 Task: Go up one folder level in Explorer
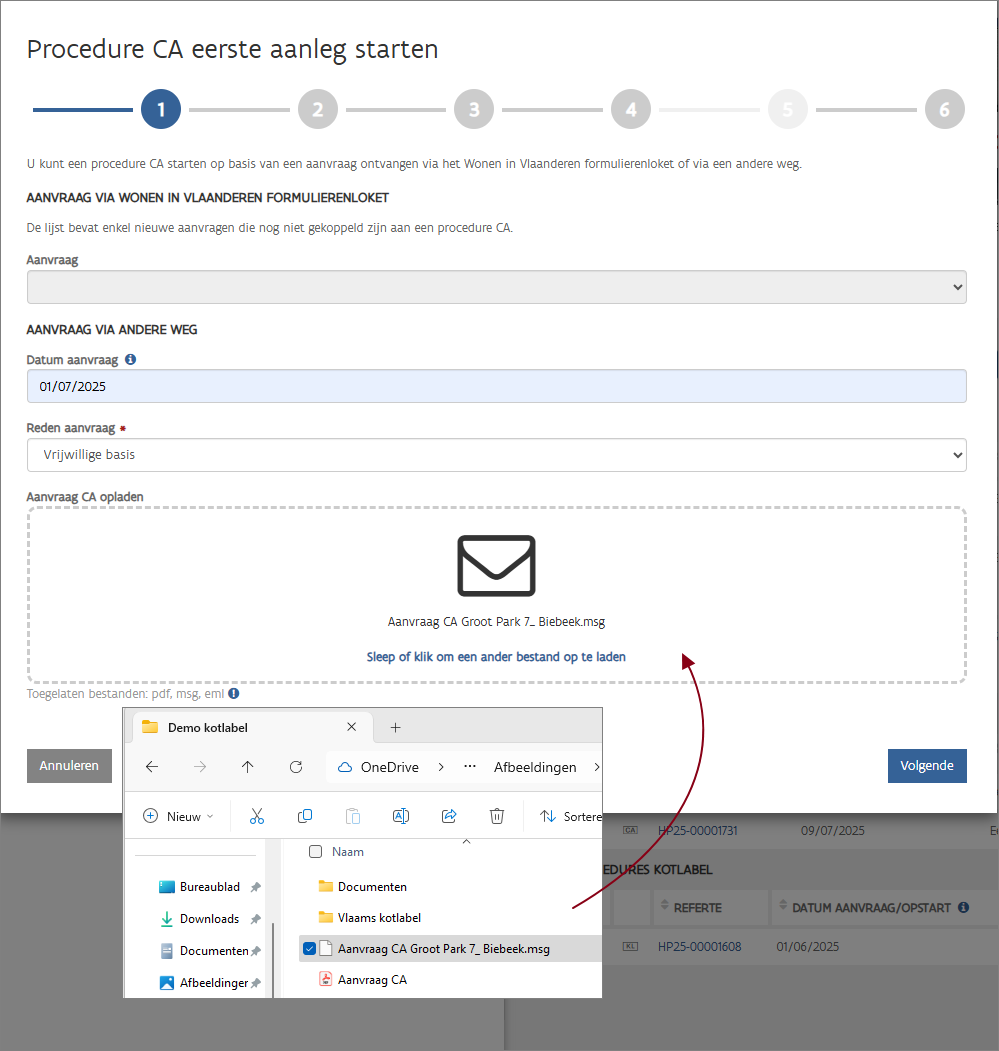(x=248, y=767)
